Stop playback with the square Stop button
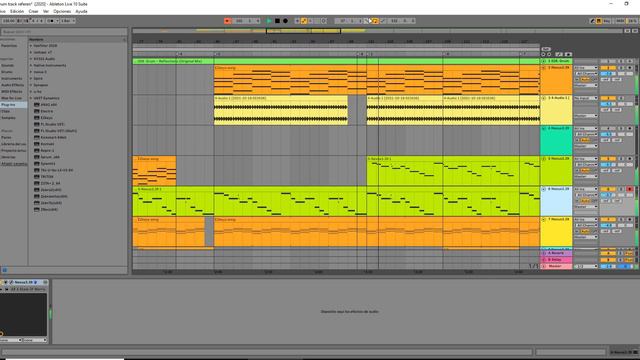Viewport: 640px width, 360px height. click(277, 20)
